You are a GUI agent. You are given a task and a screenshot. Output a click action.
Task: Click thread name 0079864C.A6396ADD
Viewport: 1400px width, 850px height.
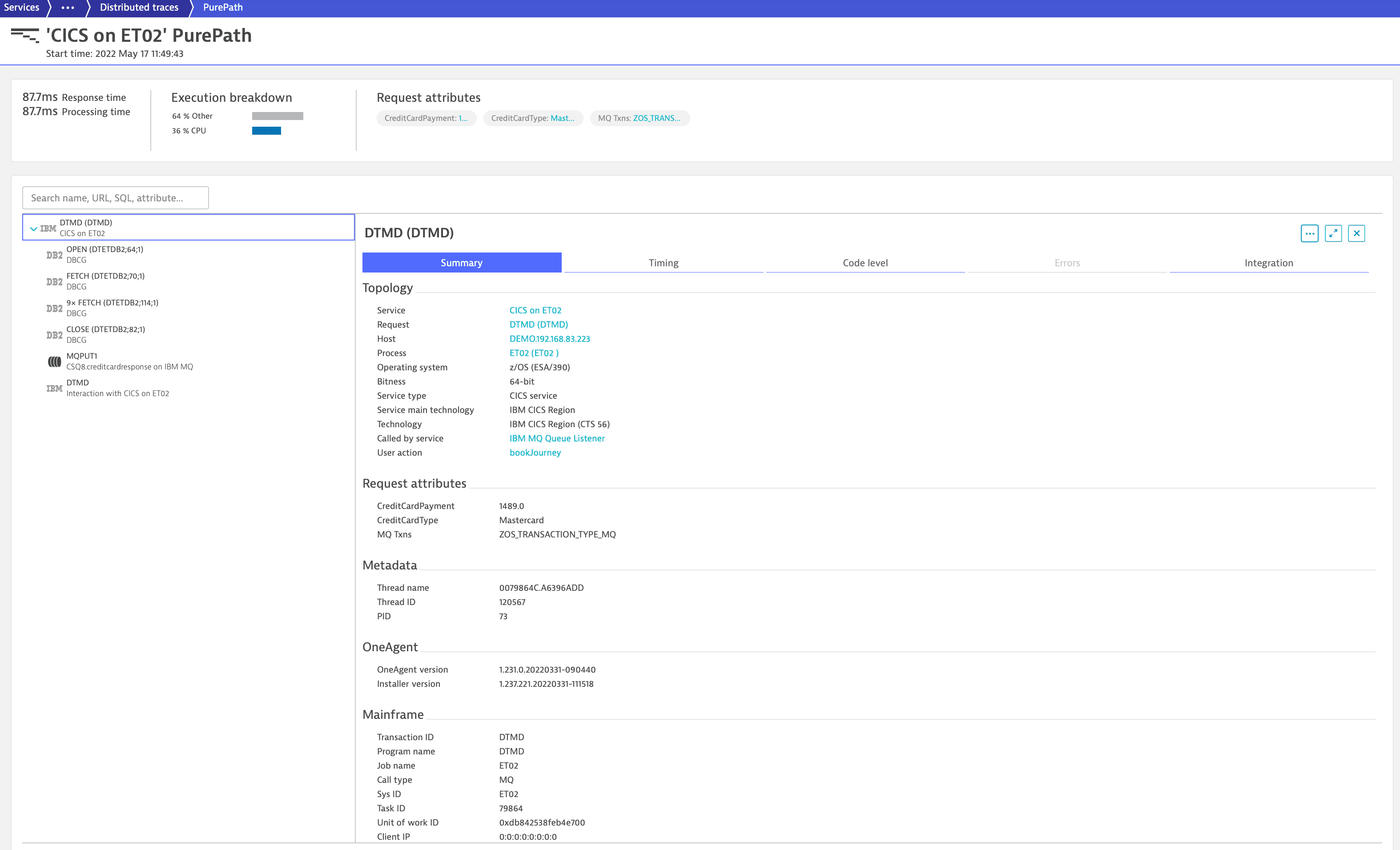click(x=541, y=587)
